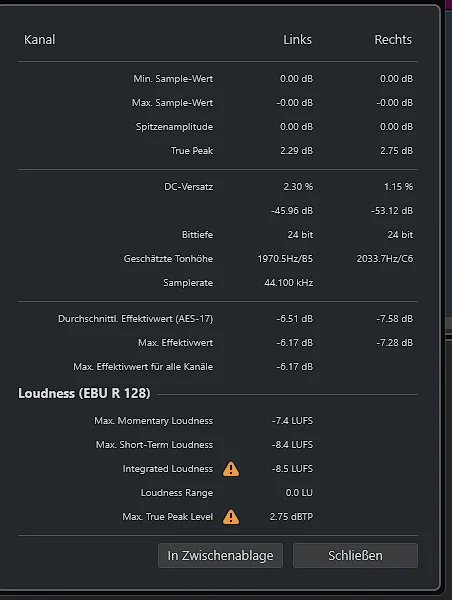Screen dimensions: 452x600
Task: Click the Spitzenamplitude label
Action: click(174, 127)
